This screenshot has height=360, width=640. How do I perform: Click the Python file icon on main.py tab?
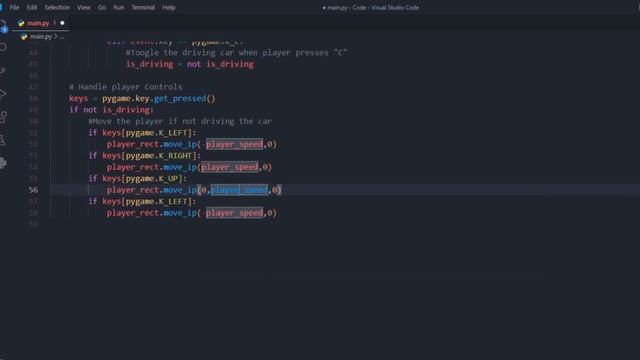[21, 23]
